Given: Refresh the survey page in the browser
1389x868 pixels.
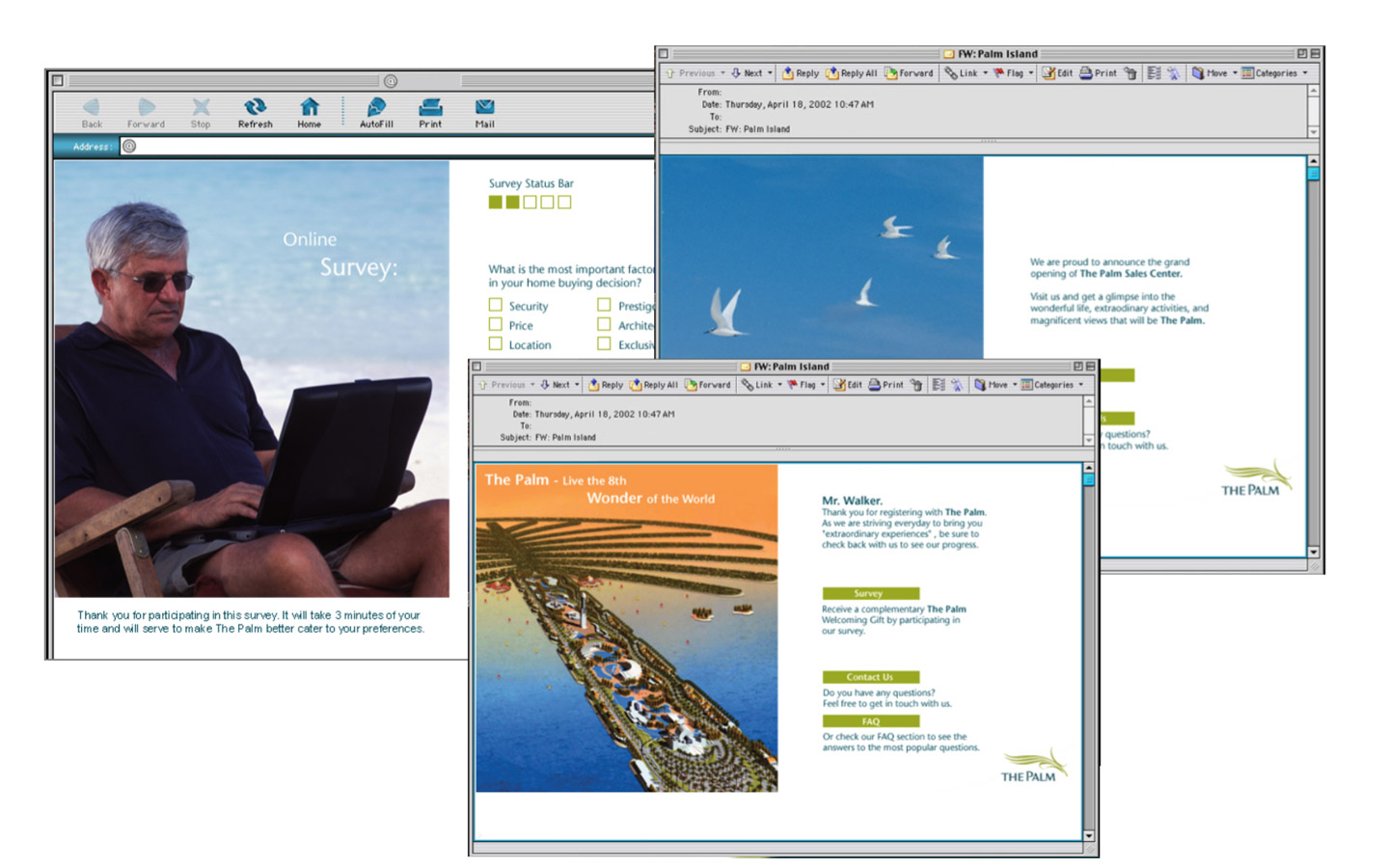Looking at the screenshot, I should tap(255, 112).
